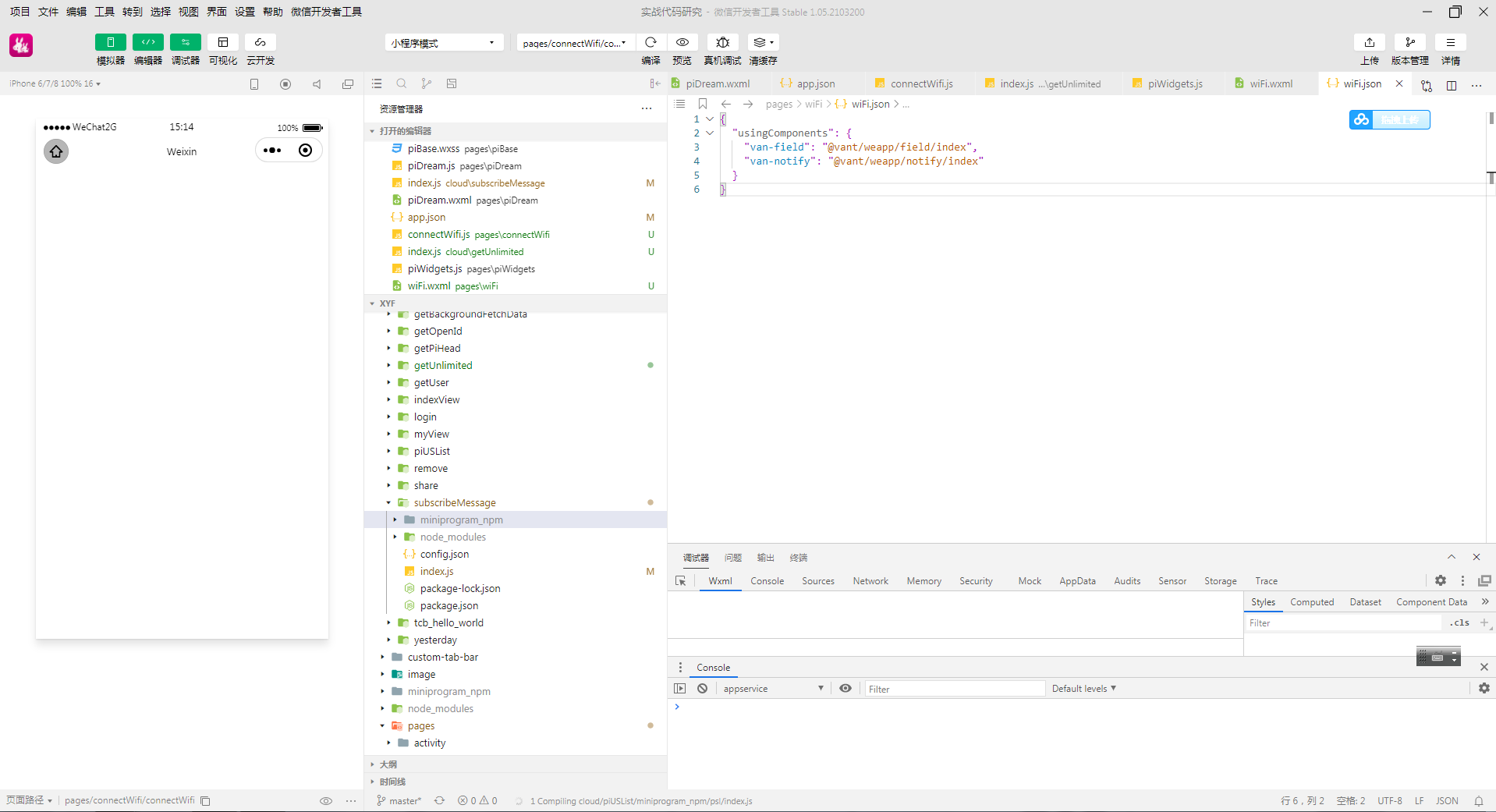This screenshot has height=812, width=1496.
Task: Click the preview eye icon
Action: point(682,42)
